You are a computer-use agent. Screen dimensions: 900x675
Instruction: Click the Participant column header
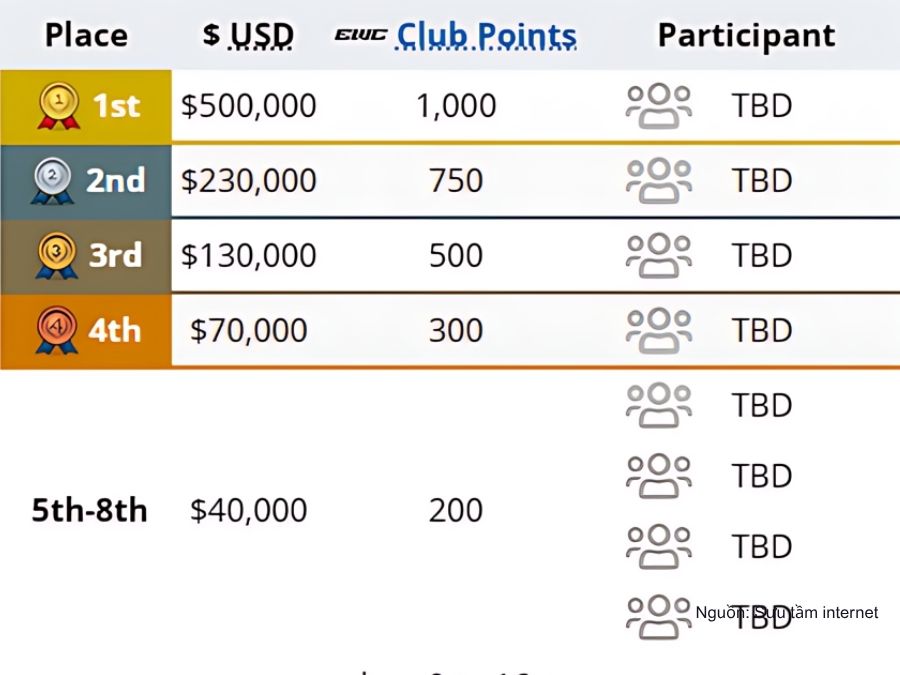[746, 36]
